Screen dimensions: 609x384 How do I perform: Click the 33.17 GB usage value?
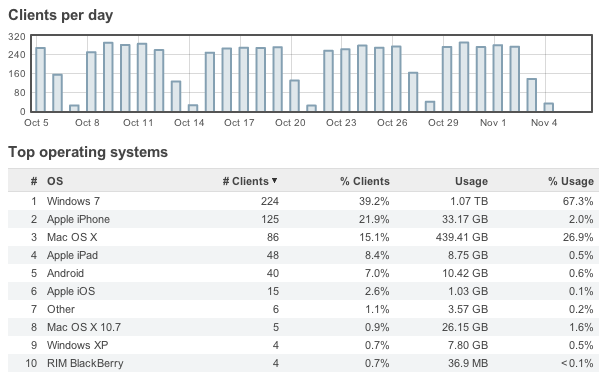(465, 219)
